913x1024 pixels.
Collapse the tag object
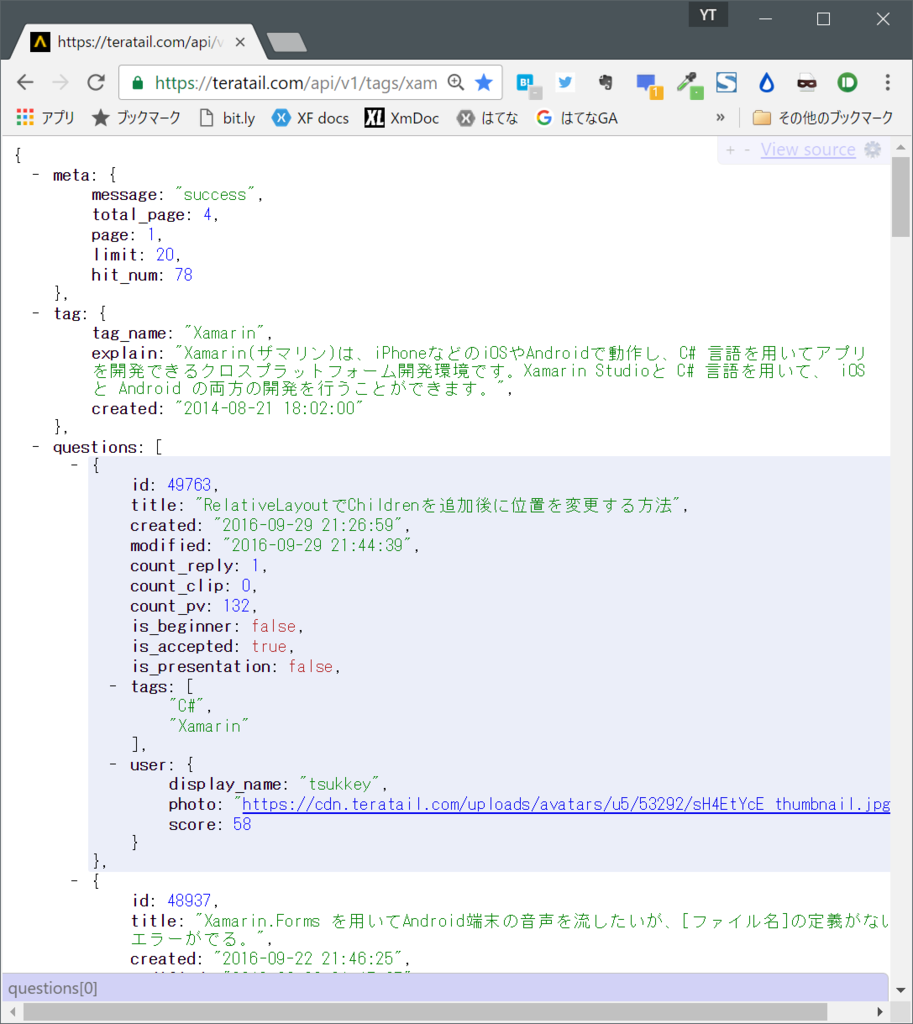point(36,313)
